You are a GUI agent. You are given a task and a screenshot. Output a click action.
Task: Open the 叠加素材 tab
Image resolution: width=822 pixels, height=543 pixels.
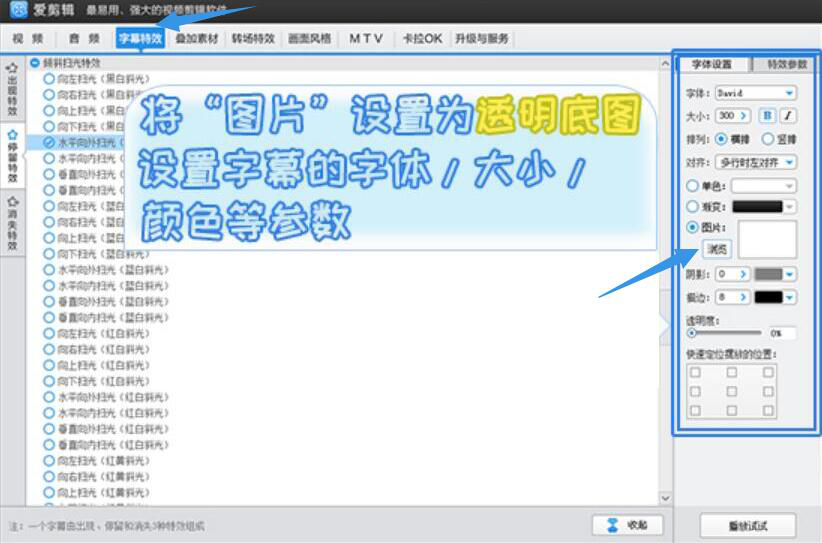[x=197, y=38]
